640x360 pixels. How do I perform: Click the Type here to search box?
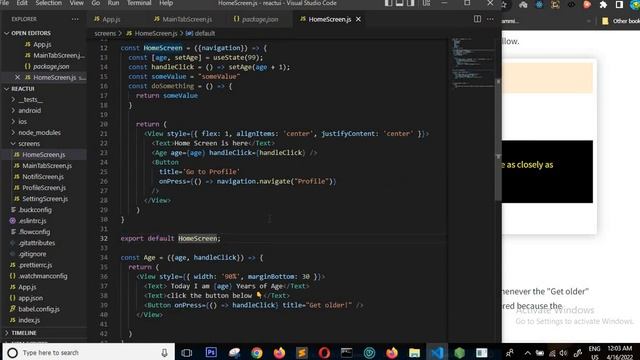point(88,353)
